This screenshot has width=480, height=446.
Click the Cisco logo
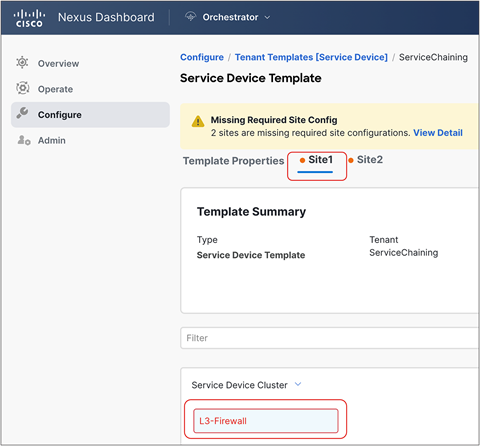[x=29, y=18]
